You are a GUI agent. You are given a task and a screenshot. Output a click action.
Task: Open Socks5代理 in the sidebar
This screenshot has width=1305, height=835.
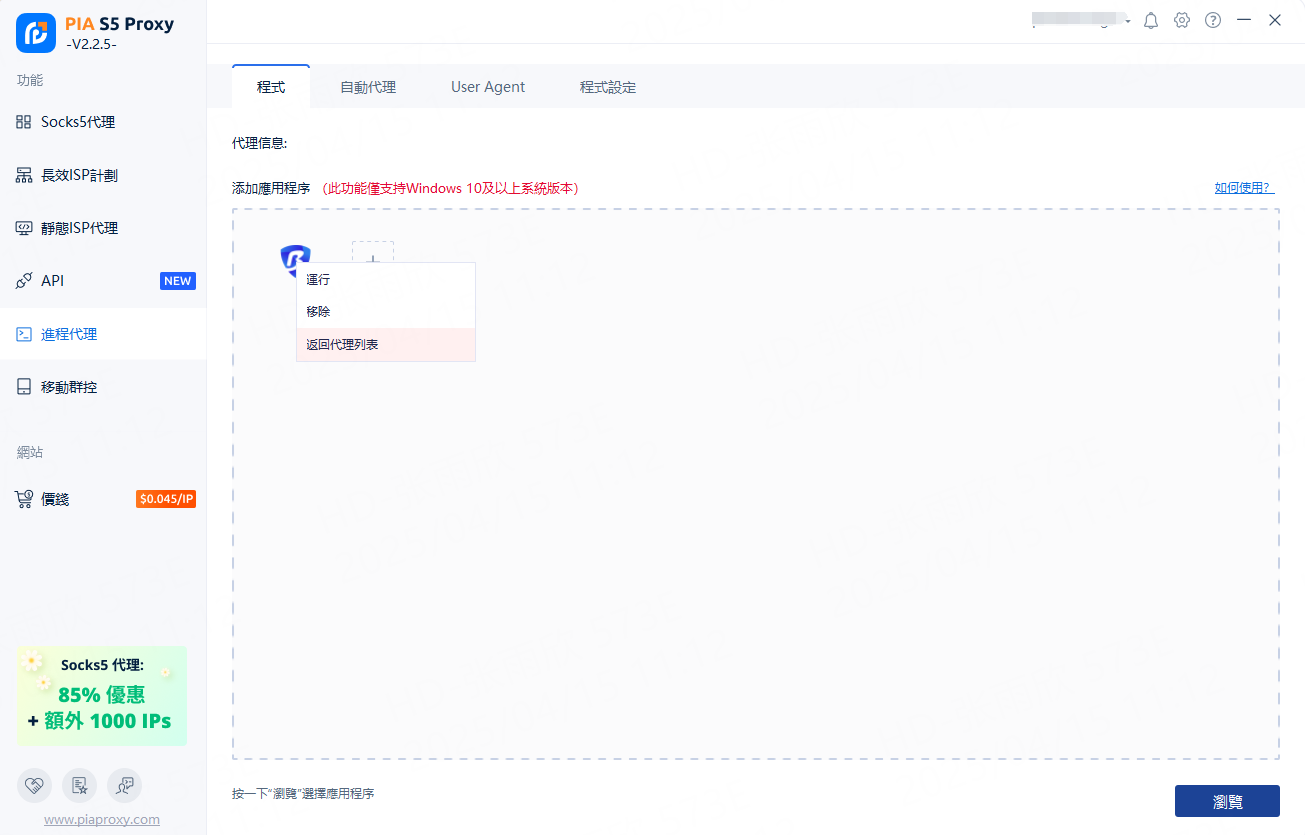[x=78, y=122]
